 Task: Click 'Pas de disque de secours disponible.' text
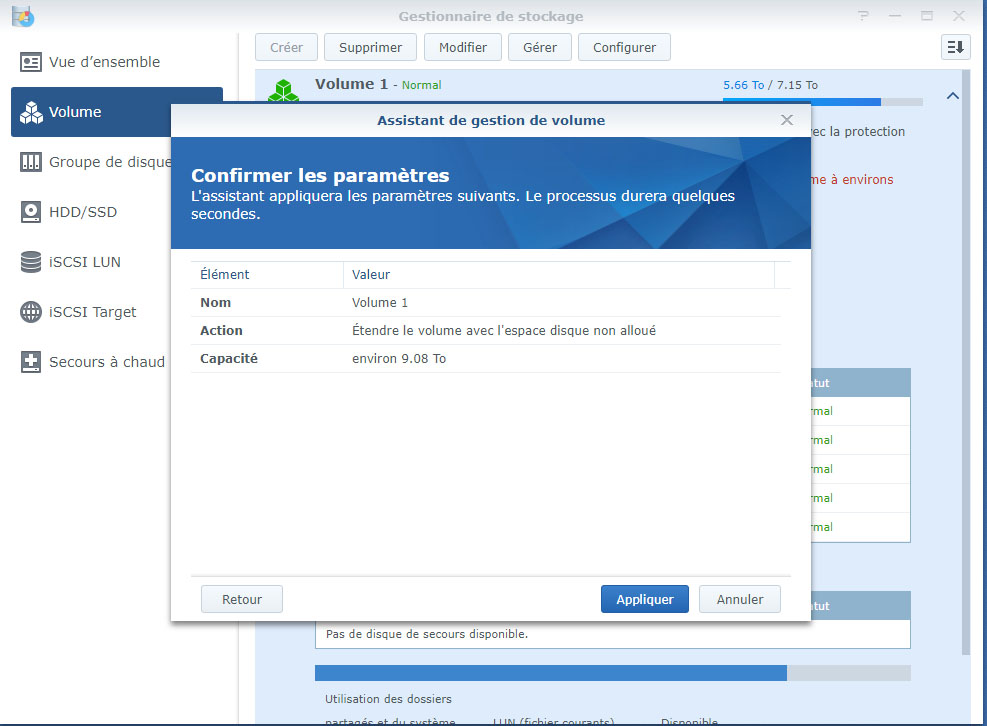pyautogui.click(x=427, y=634)
